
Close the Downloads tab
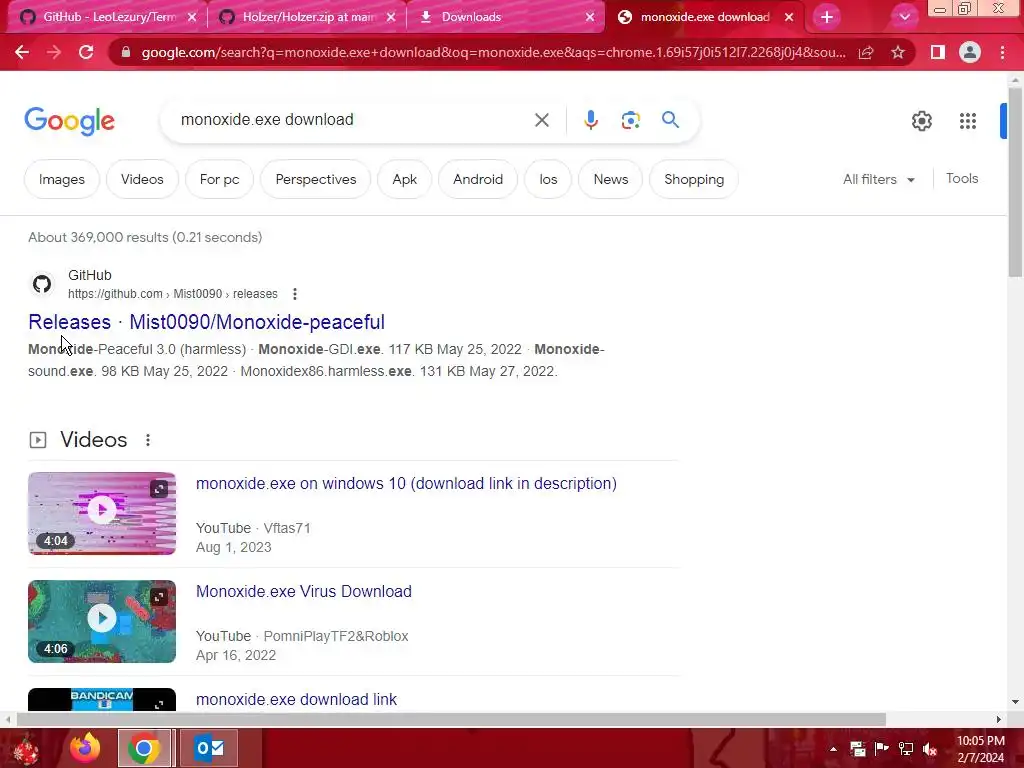click(x=590, y=17)
